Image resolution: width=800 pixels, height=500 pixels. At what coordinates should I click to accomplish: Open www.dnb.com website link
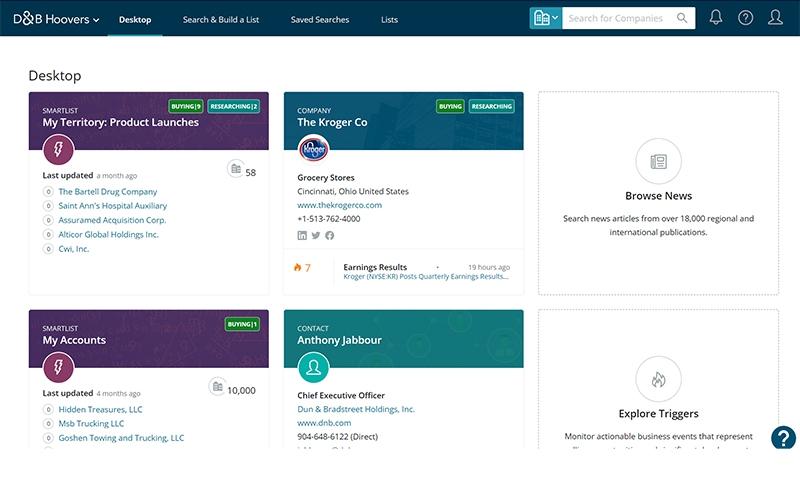pyautogui.click(x=324, y=423)
